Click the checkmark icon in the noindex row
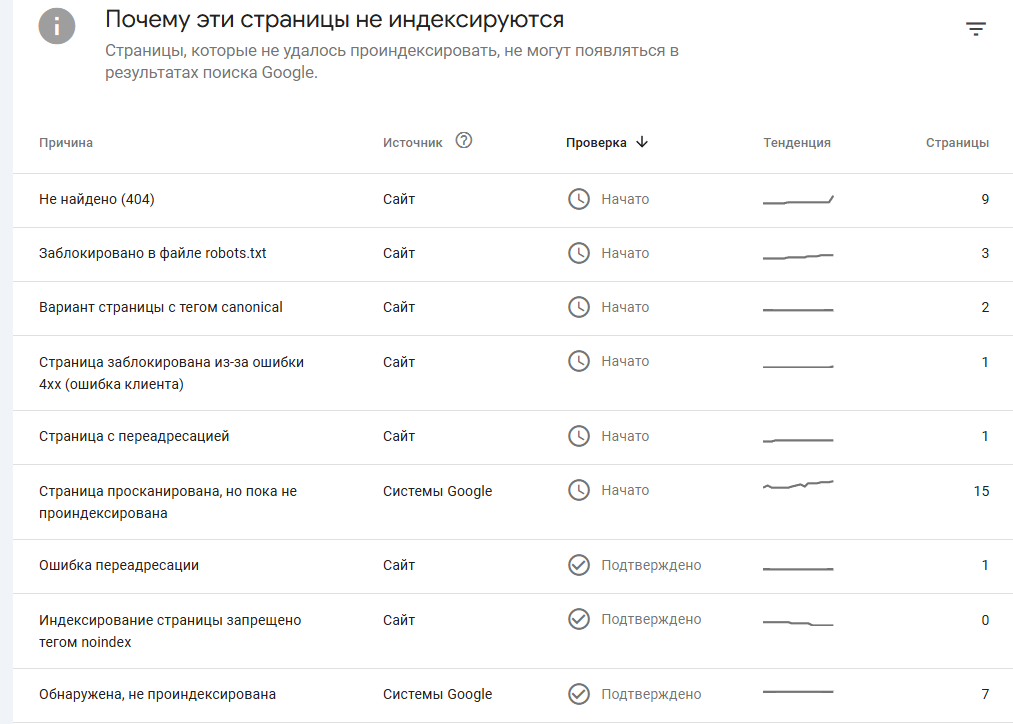 pyautogui.click(x=578, y=619)
